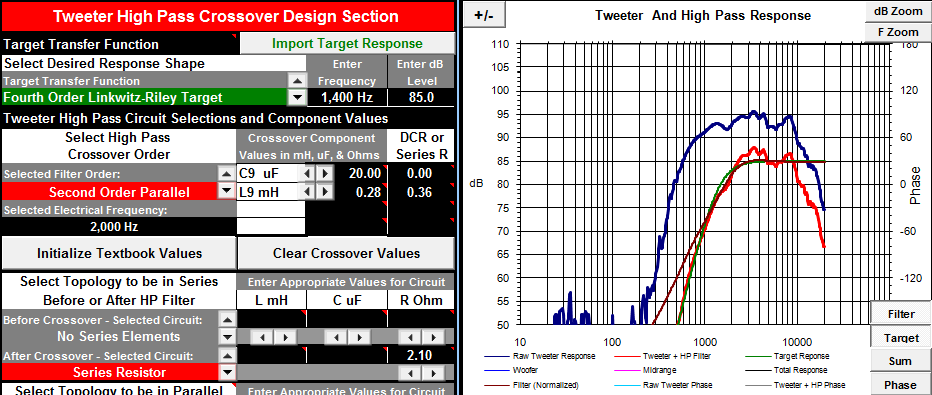
Task: Click the R Ohm scrollbar right arrow
Action: pos(433,337)
